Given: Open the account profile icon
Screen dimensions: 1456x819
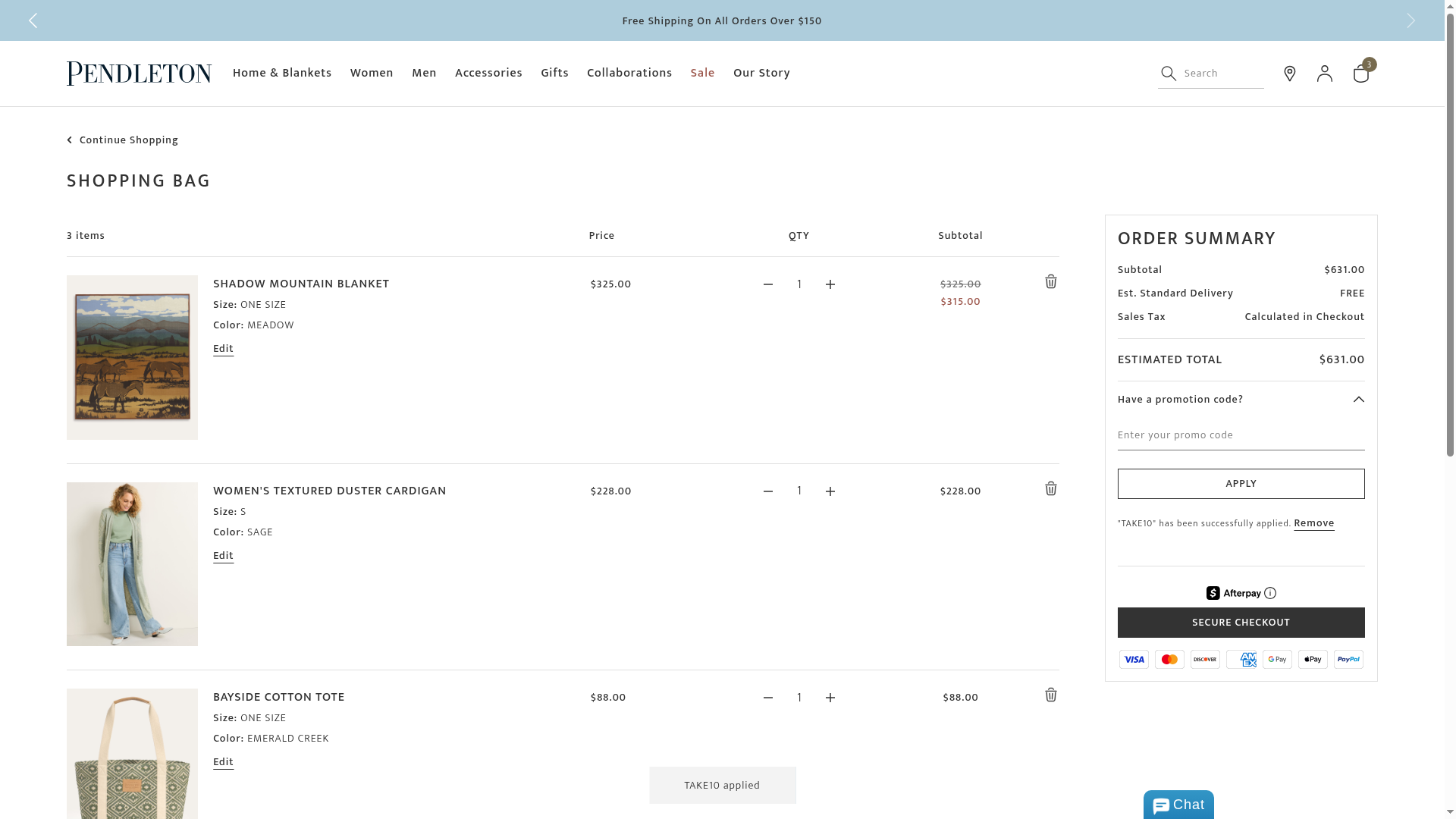Looking at the screenshot, I should (1324, 74).
